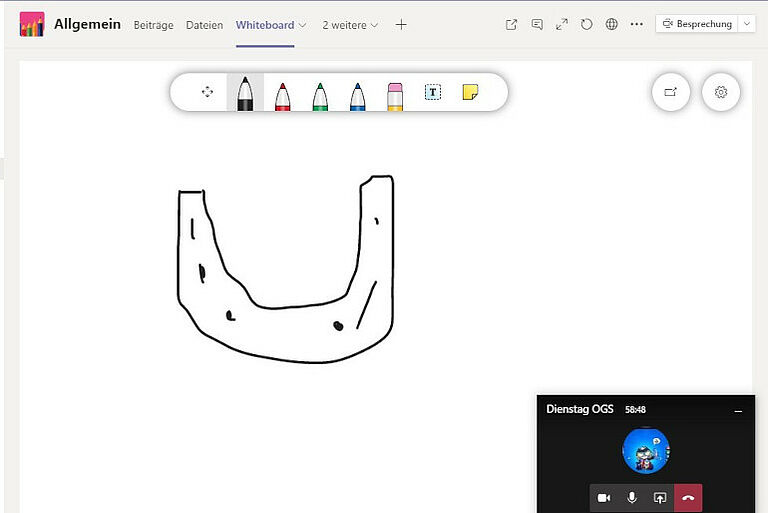Start a meeting with Besprechung button
Image resolution: width=768 pixels, height=513 pixels.
697,24
